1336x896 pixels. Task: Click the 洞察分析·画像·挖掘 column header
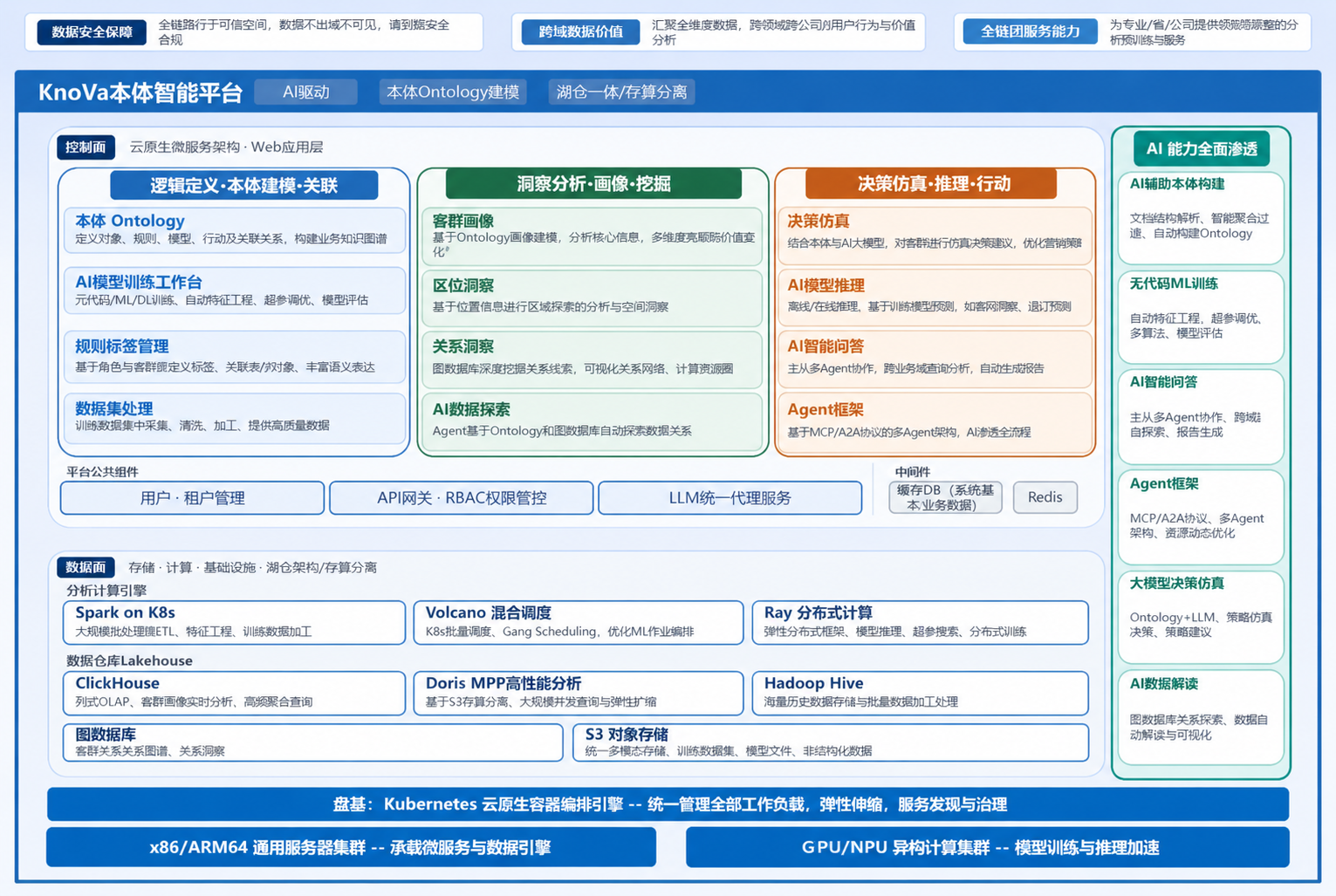click(593, 184)
